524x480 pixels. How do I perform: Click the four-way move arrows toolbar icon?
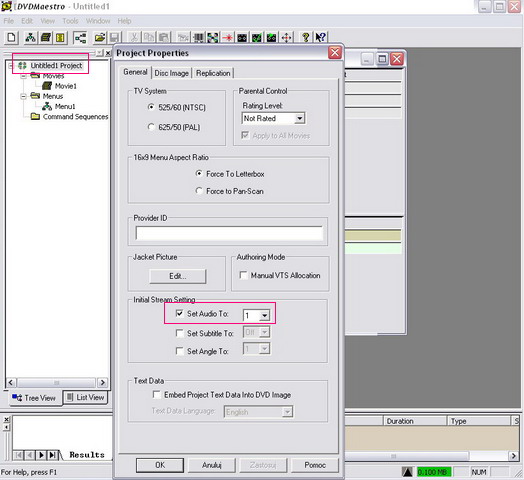point(286,37)
